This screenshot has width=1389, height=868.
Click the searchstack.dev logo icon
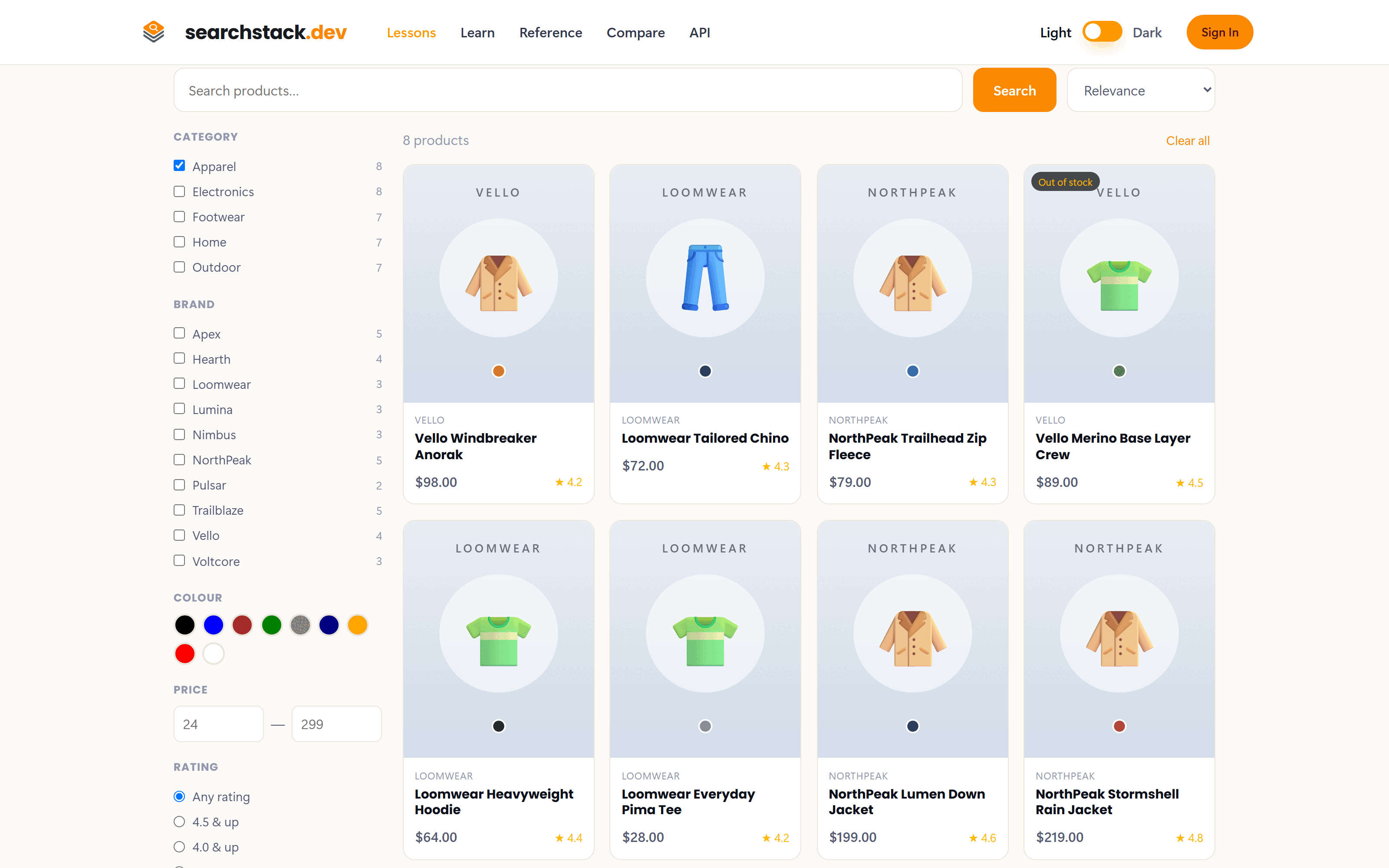(x=153, y=32)
